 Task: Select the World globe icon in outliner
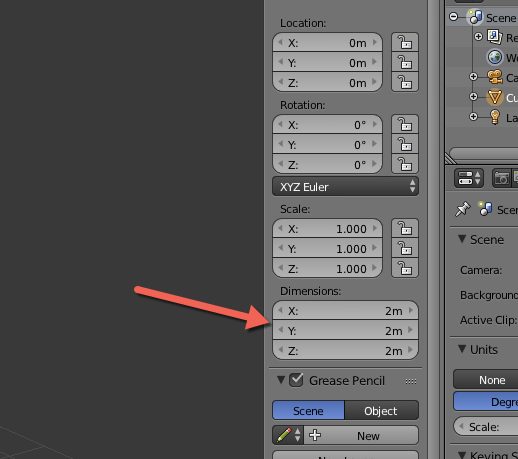495,57
